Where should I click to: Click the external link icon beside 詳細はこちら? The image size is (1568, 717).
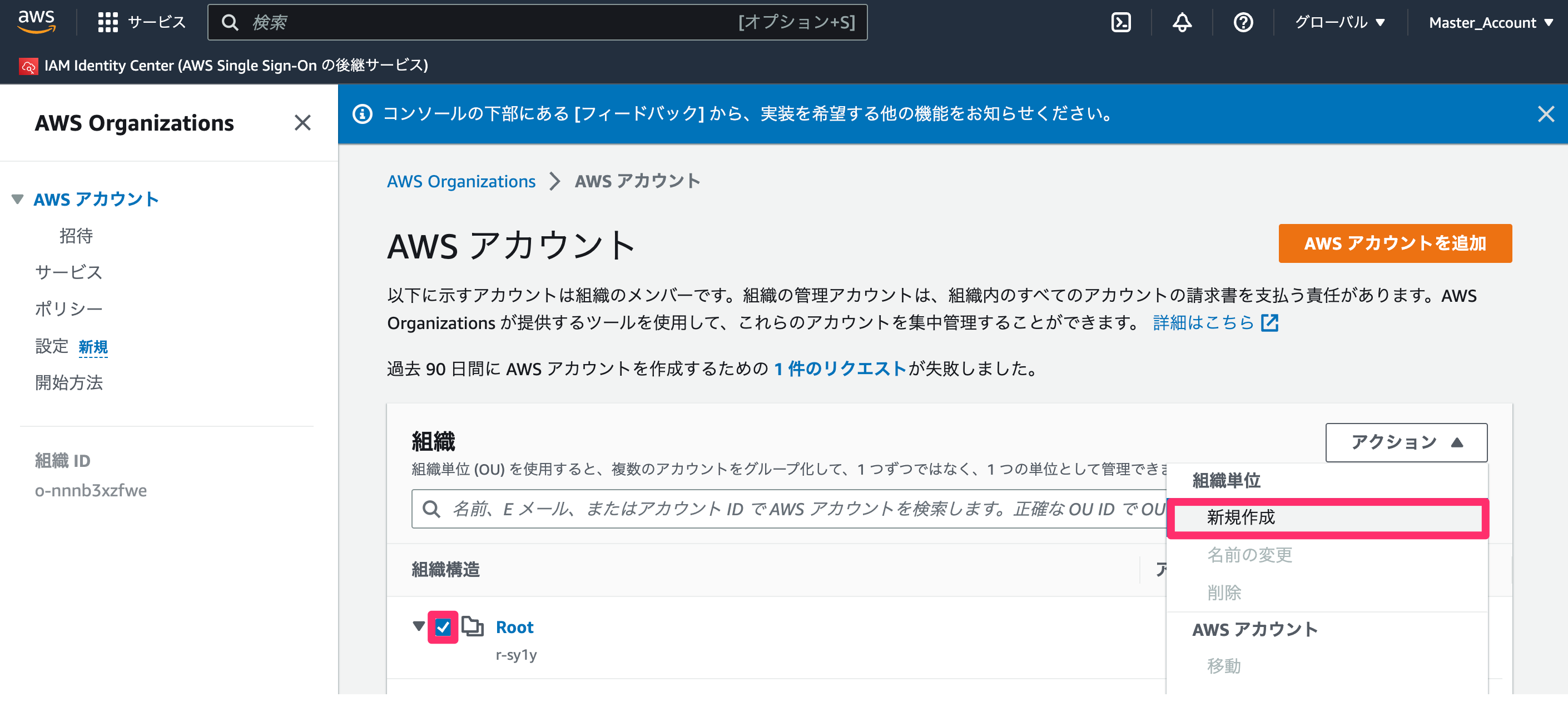click(1270, 322)
